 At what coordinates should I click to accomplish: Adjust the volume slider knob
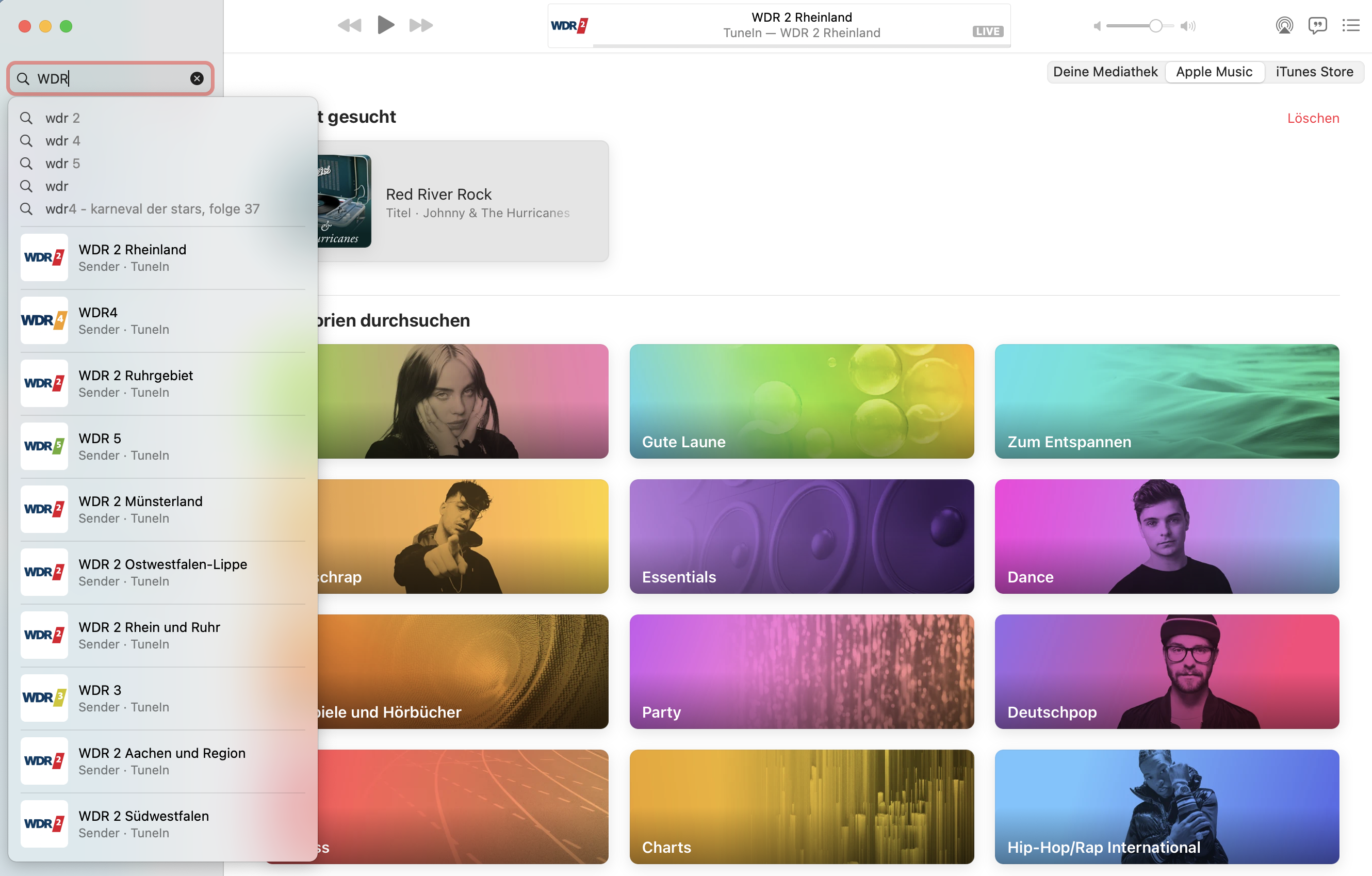1155,26
